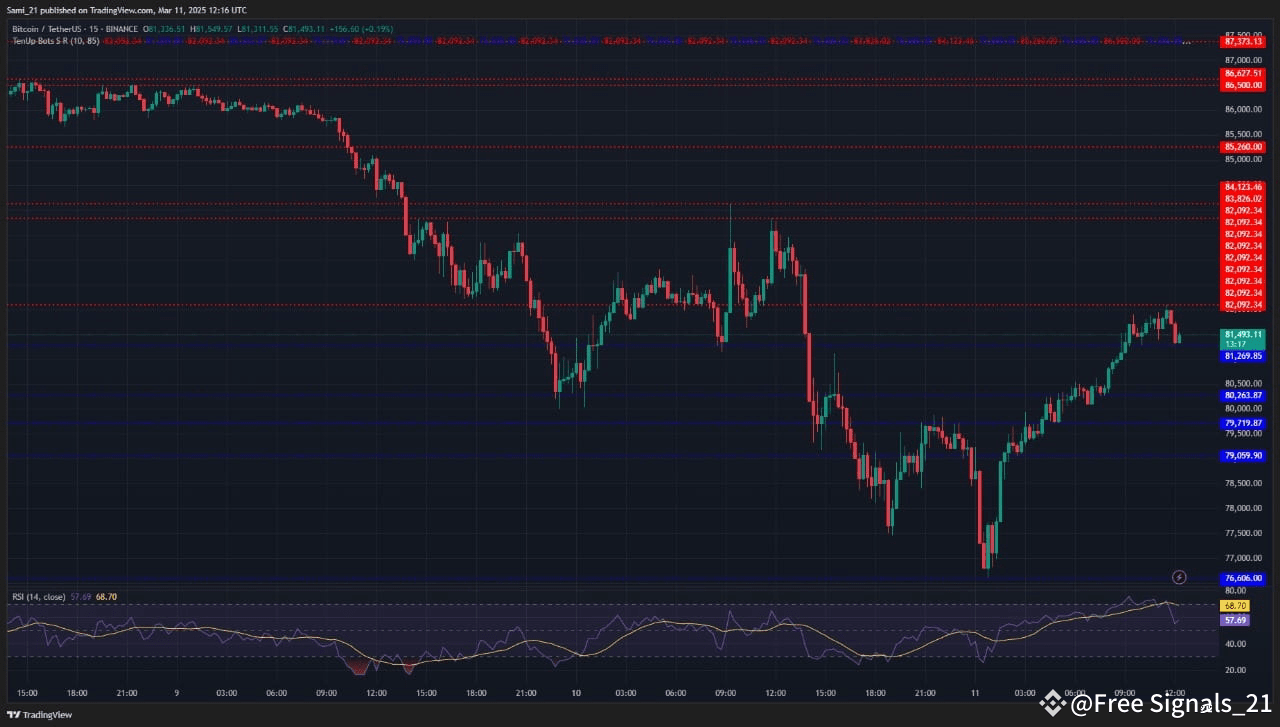
Task: Select the RSI (14, close) indicator legend
Action: point(38,597)
